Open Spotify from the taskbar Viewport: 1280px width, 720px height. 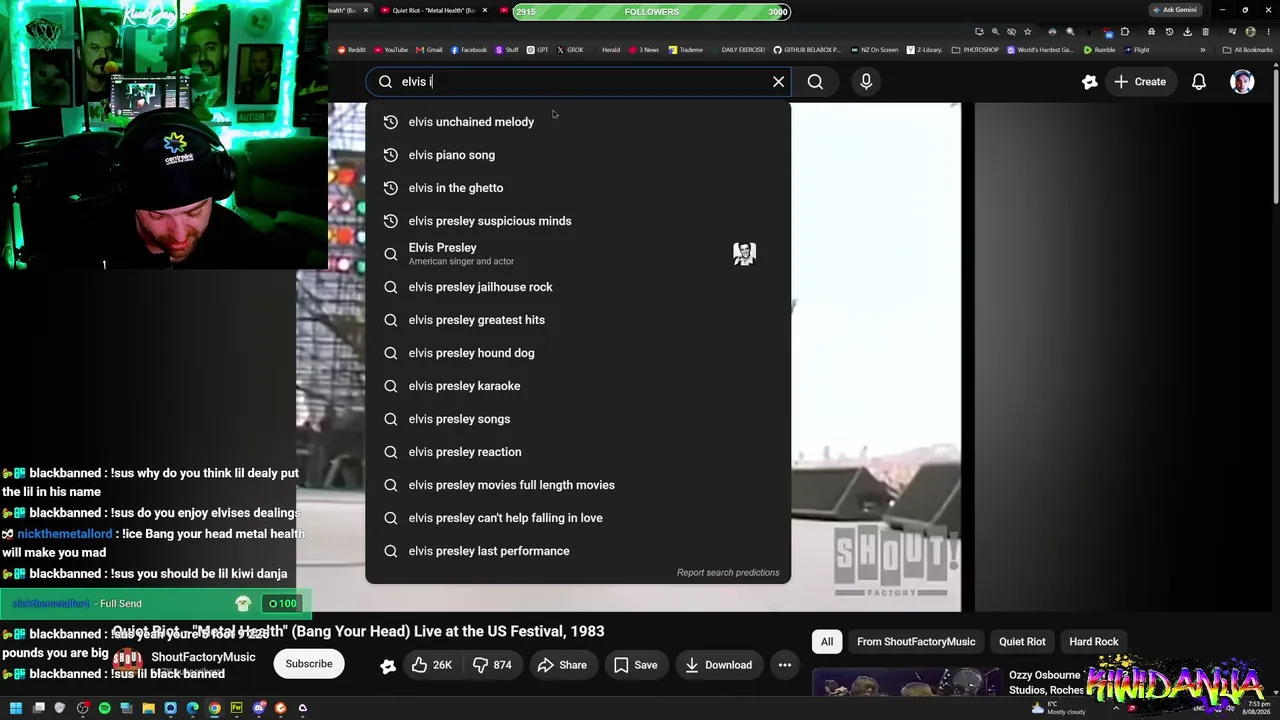[104, 708]
